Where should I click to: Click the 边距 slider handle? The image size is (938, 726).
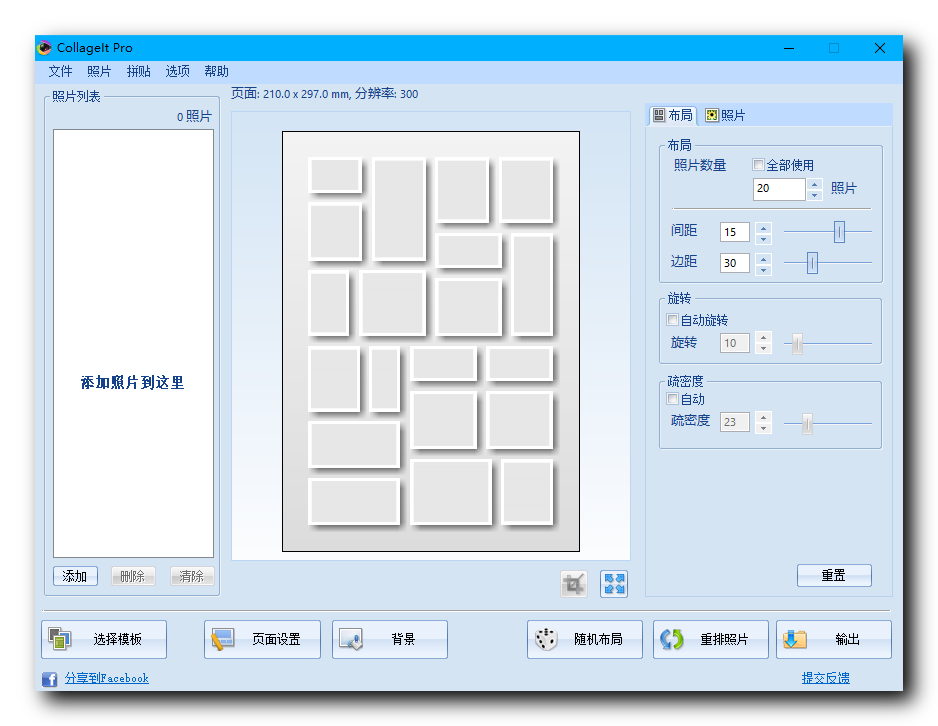click(812, 263)
